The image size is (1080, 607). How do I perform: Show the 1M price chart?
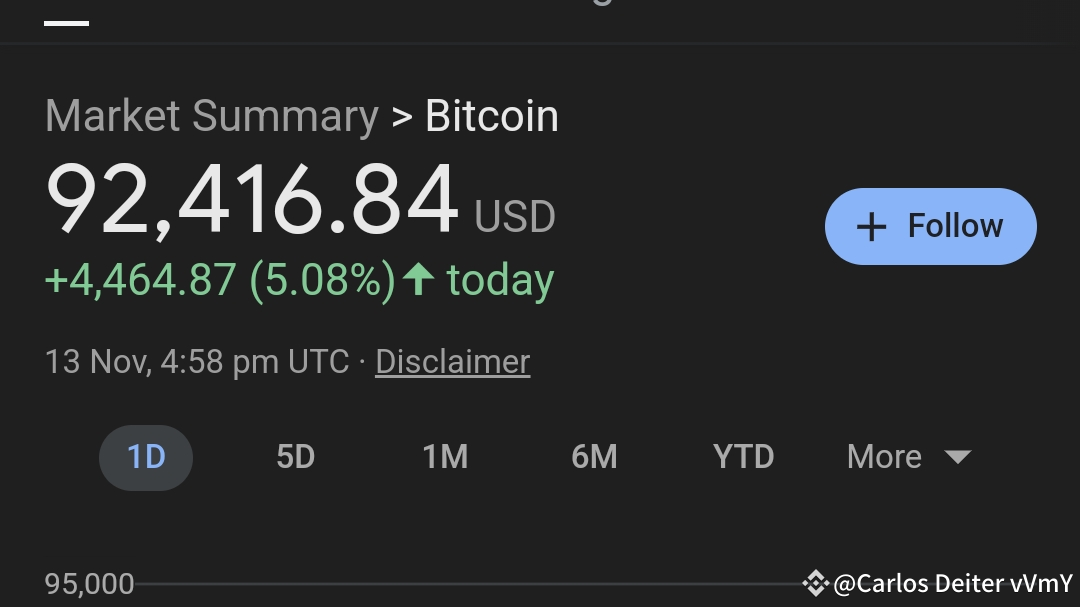pyautogui.click(x=445, y=457)
